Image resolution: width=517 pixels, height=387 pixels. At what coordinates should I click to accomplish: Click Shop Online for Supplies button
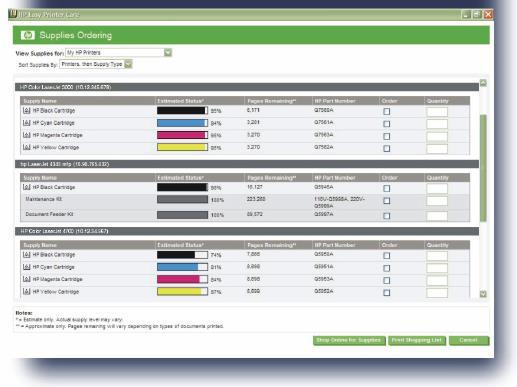349,340
